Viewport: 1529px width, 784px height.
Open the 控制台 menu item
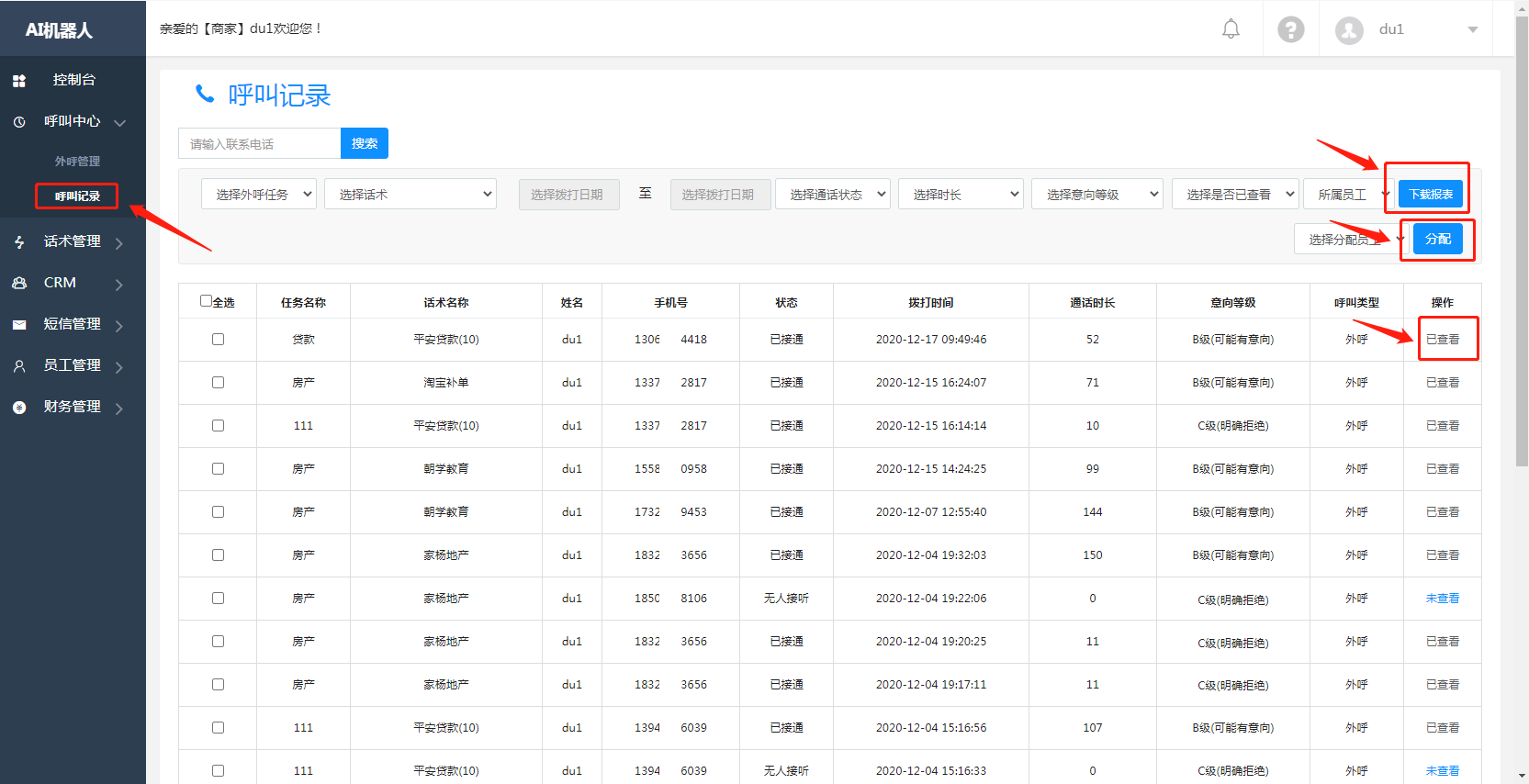[x=73, y=80]
